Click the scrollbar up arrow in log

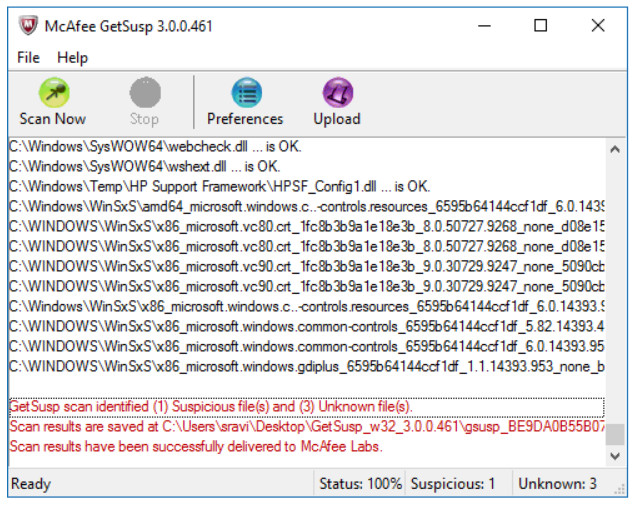pyautogui.click(x=615, y=150)
